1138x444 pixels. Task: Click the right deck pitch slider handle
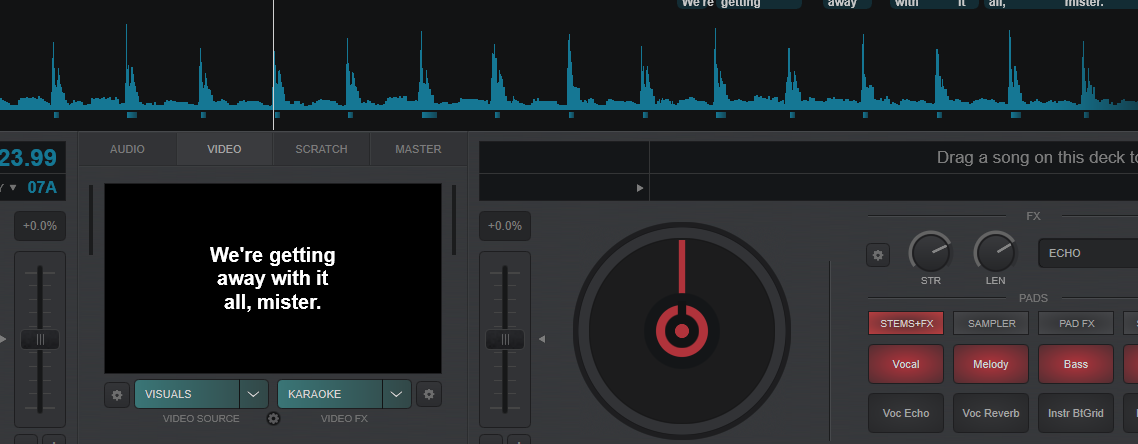point(505,340)
